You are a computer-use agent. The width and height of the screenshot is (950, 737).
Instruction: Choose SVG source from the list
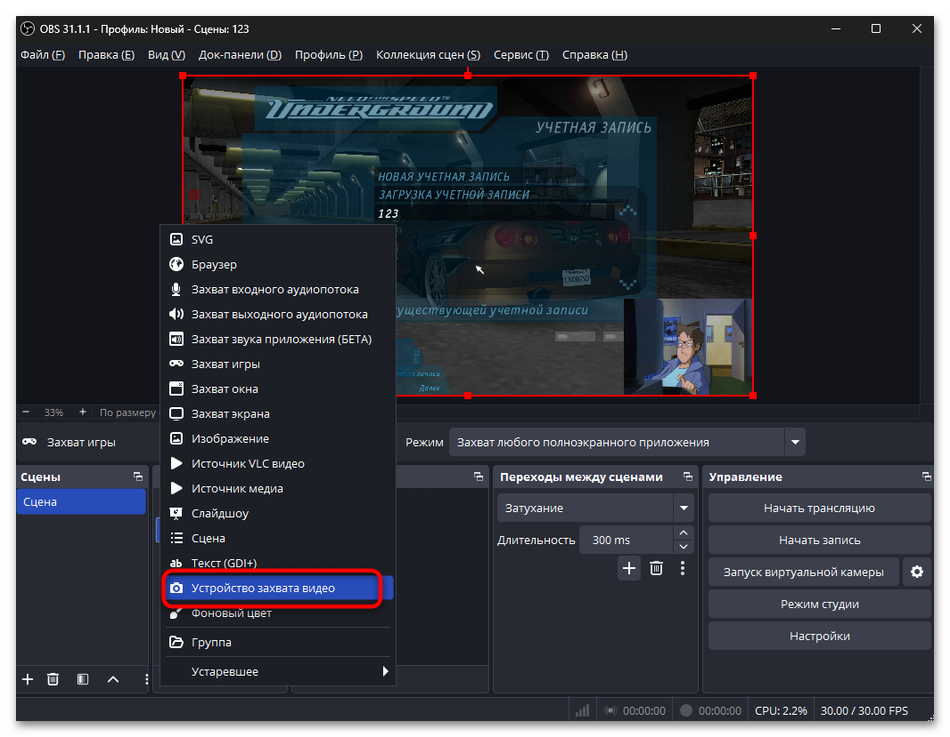click(x=279, y=239)
